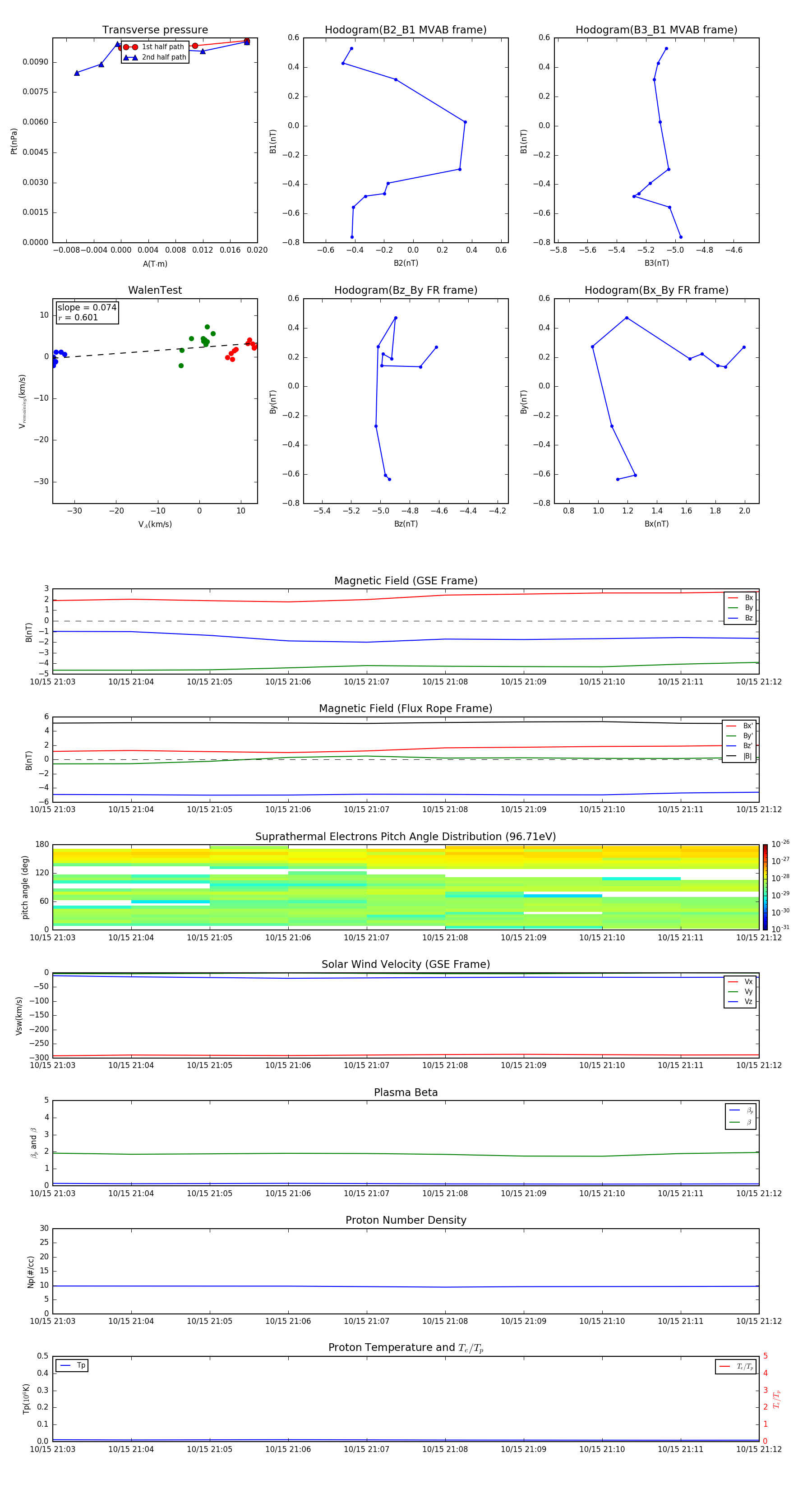Image resolution: width=812 pixels, height=1489 pixels.
Task: Click the Te/Tp legend entry in temperature panel
Action: (x=736, y=1366)
